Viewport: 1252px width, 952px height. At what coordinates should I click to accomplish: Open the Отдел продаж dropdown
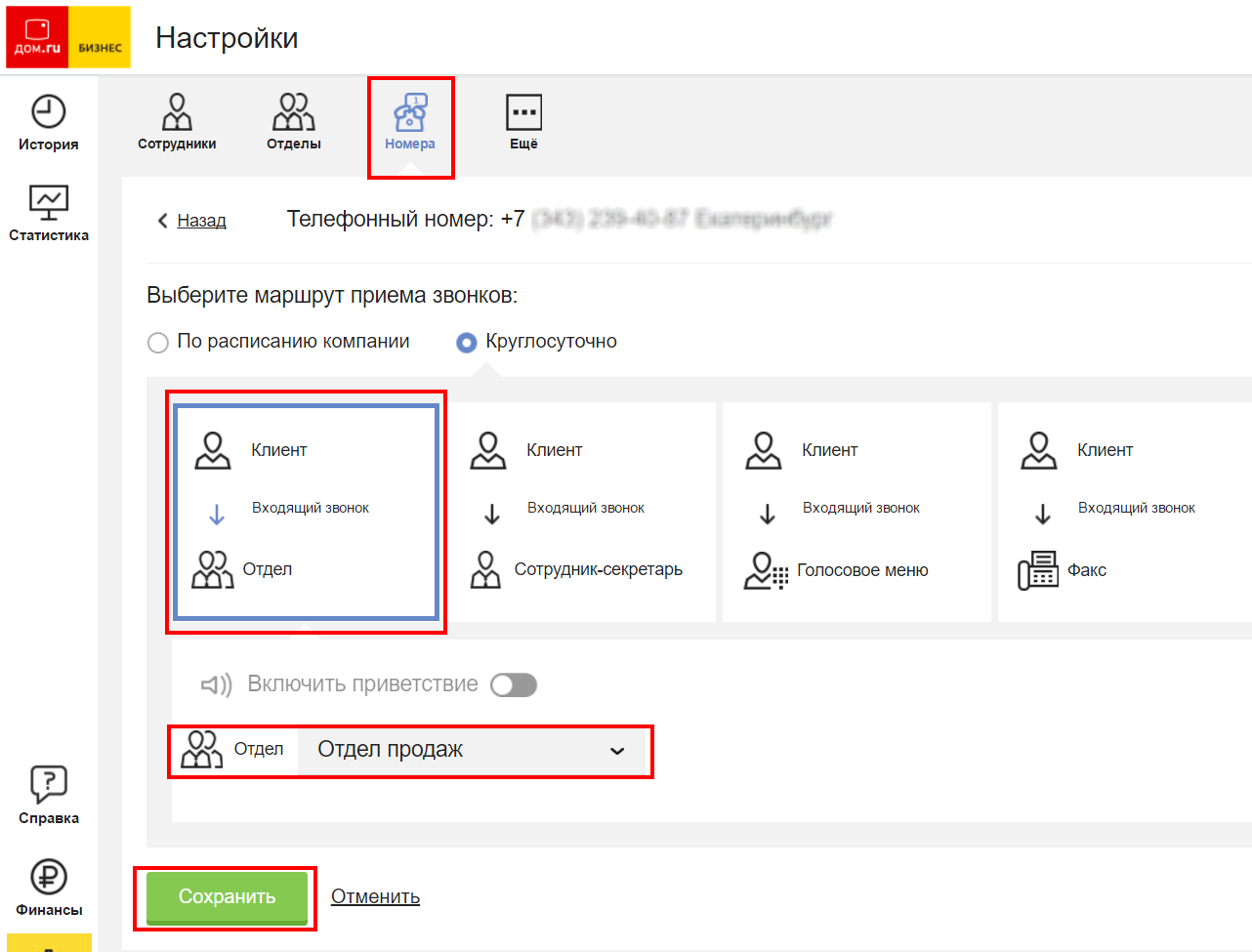(x=474, y=750)
